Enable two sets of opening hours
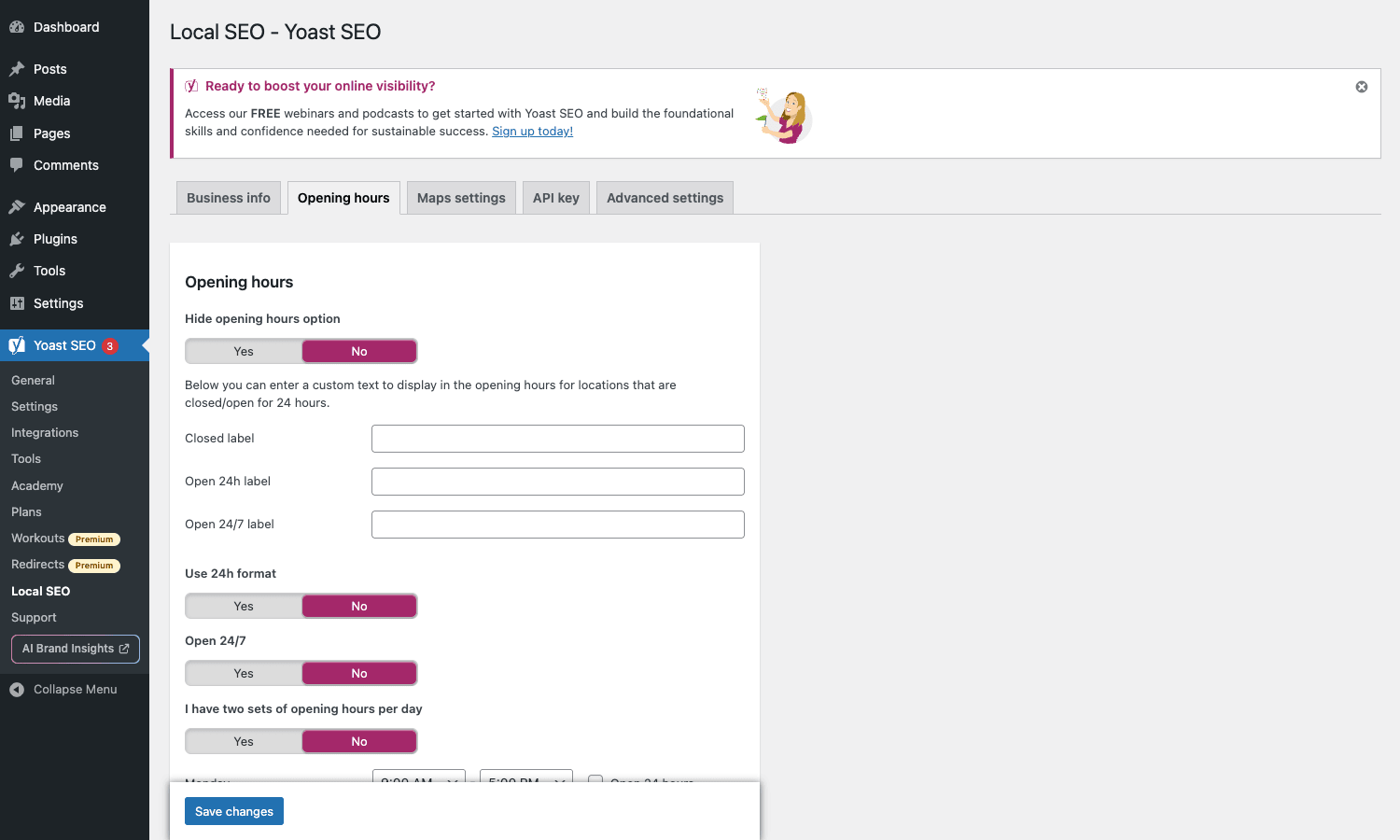 click(244, 741)
